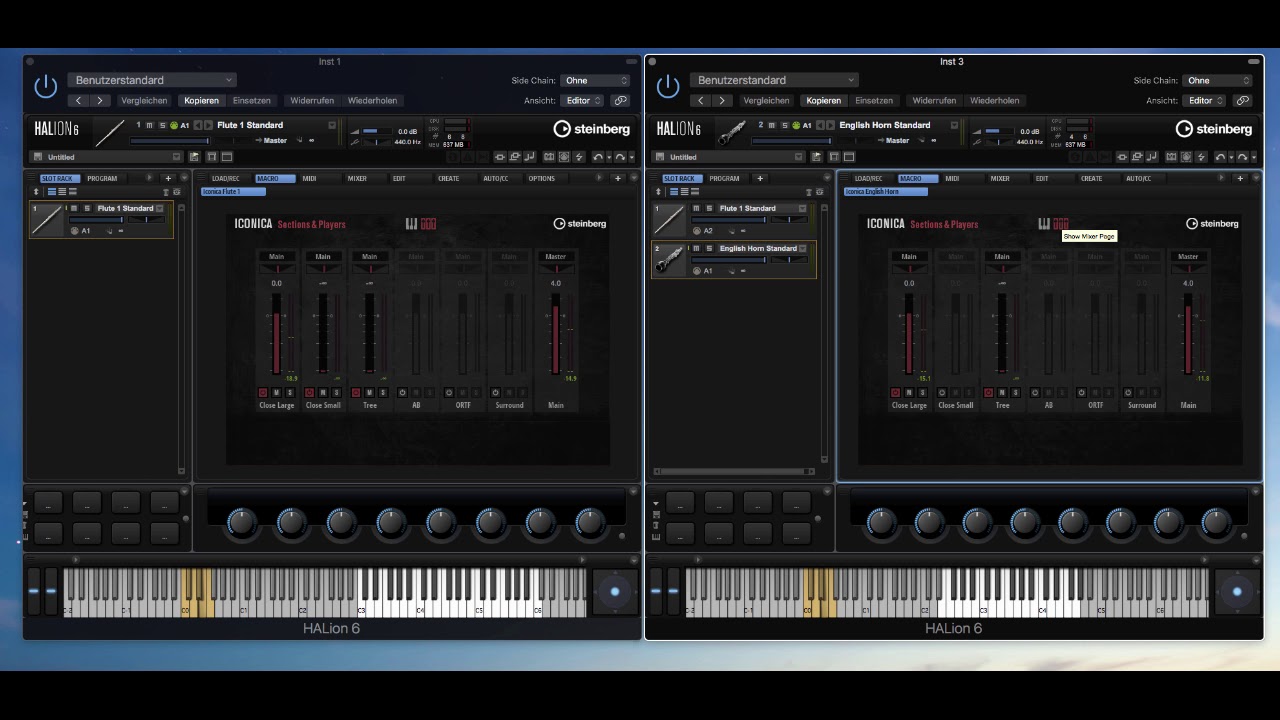
Task: Click the English horn thumbnail in Inst 3 slot 2
Action: 669,260
